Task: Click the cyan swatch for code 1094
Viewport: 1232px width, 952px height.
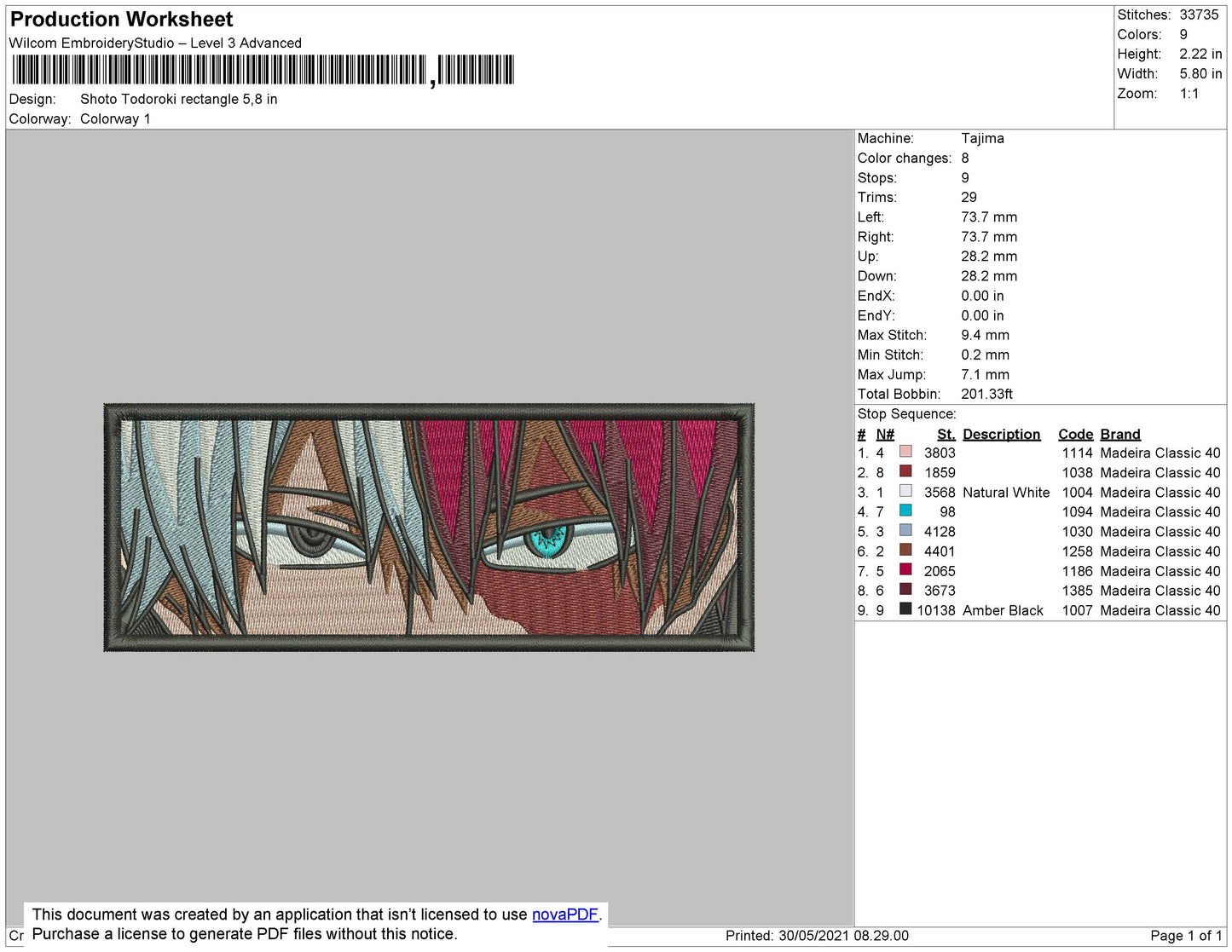Action: click(906, 511)
